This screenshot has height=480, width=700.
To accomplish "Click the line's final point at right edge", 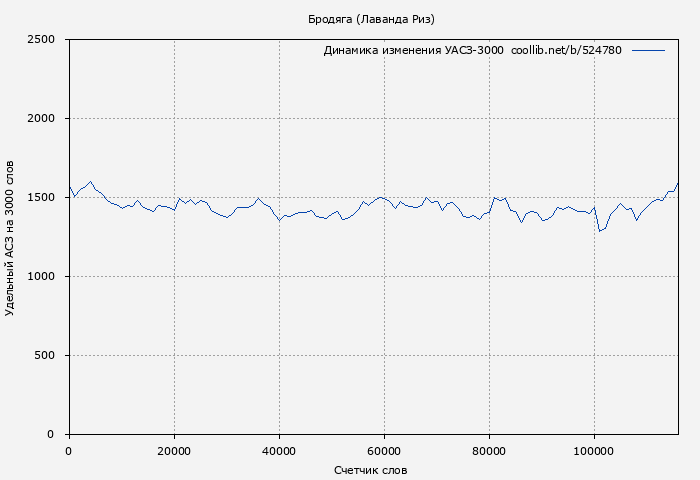I will [678, 183].
